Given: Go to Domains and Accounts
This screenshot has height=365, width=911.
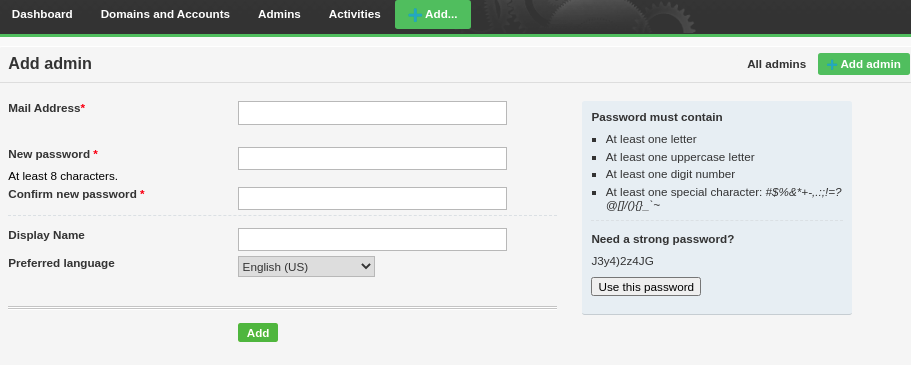Looking at the screenshot, I should 165,15.
